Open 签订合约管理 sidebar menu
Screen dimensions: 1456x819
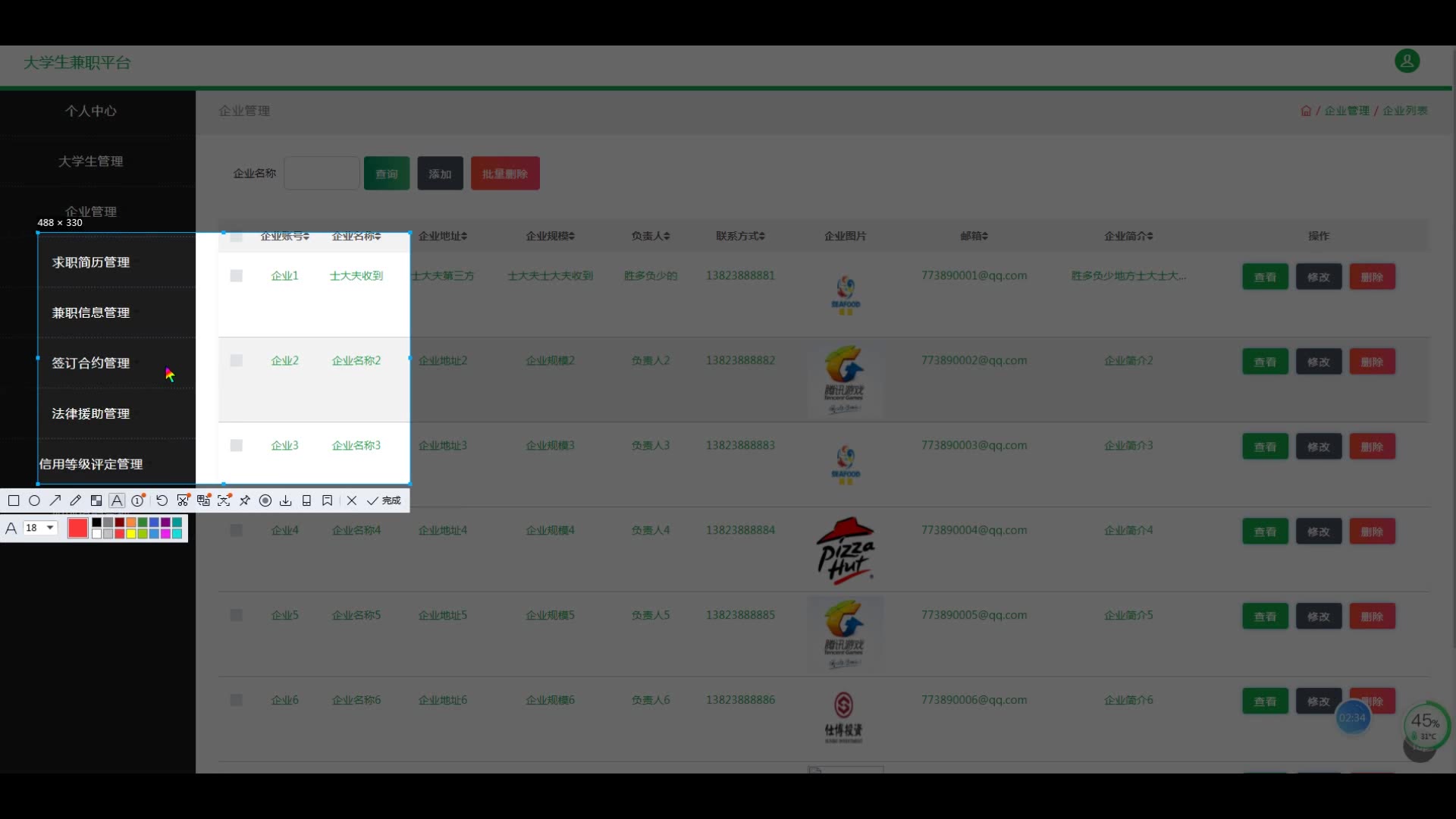91,363
